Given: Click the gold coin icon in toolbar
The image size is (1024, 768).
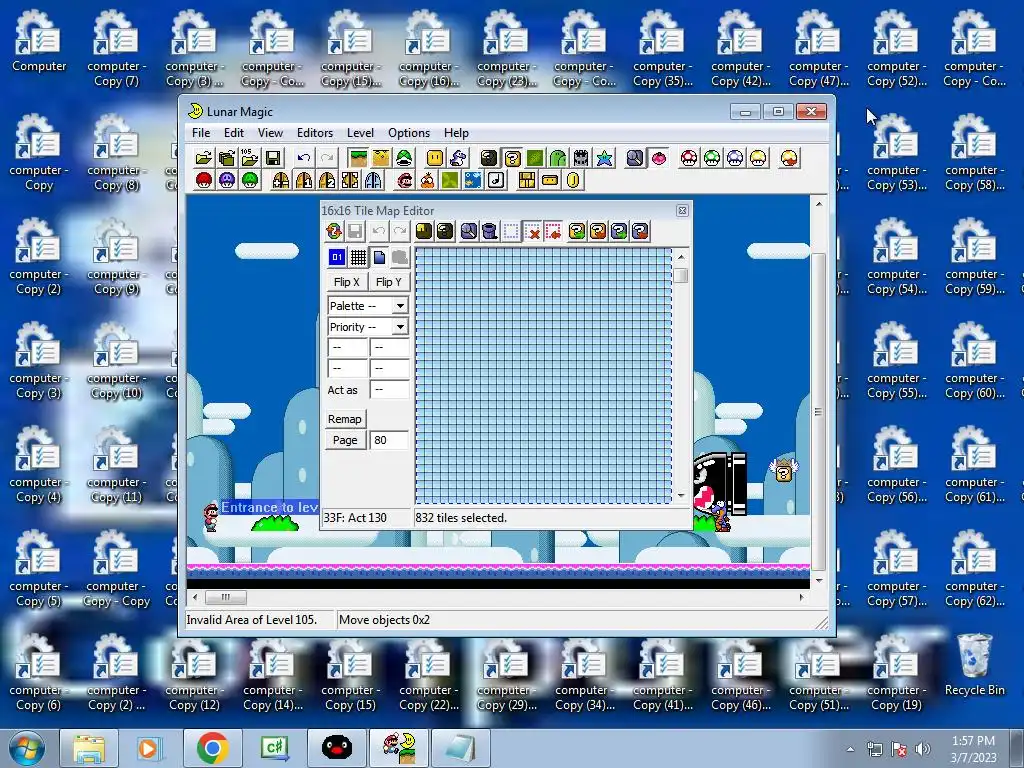Looking at the screenshot, I should [x=573, y=180].
